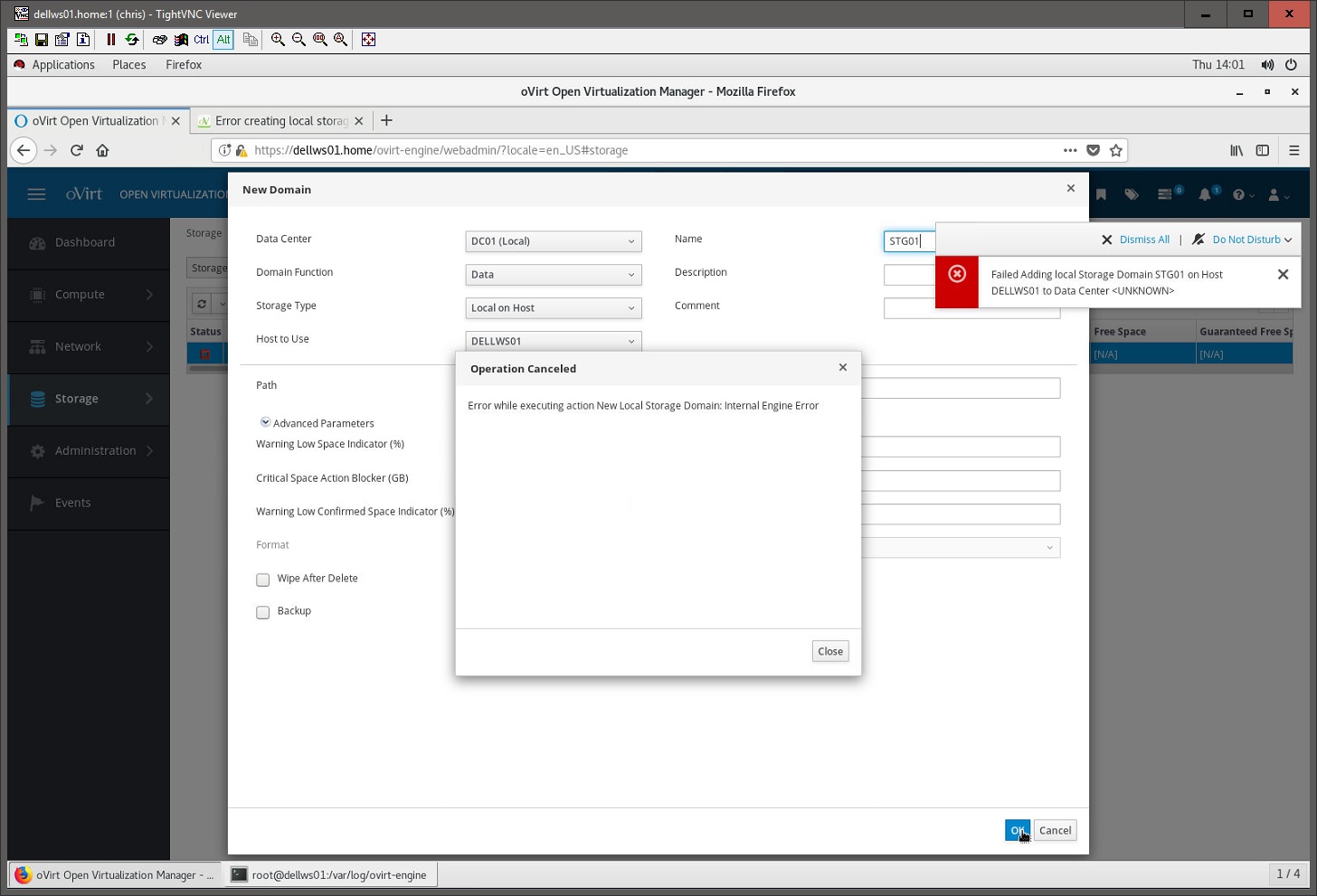Click the Firefox home icon
Viewport: 1317px width, 896px height.
102,151
